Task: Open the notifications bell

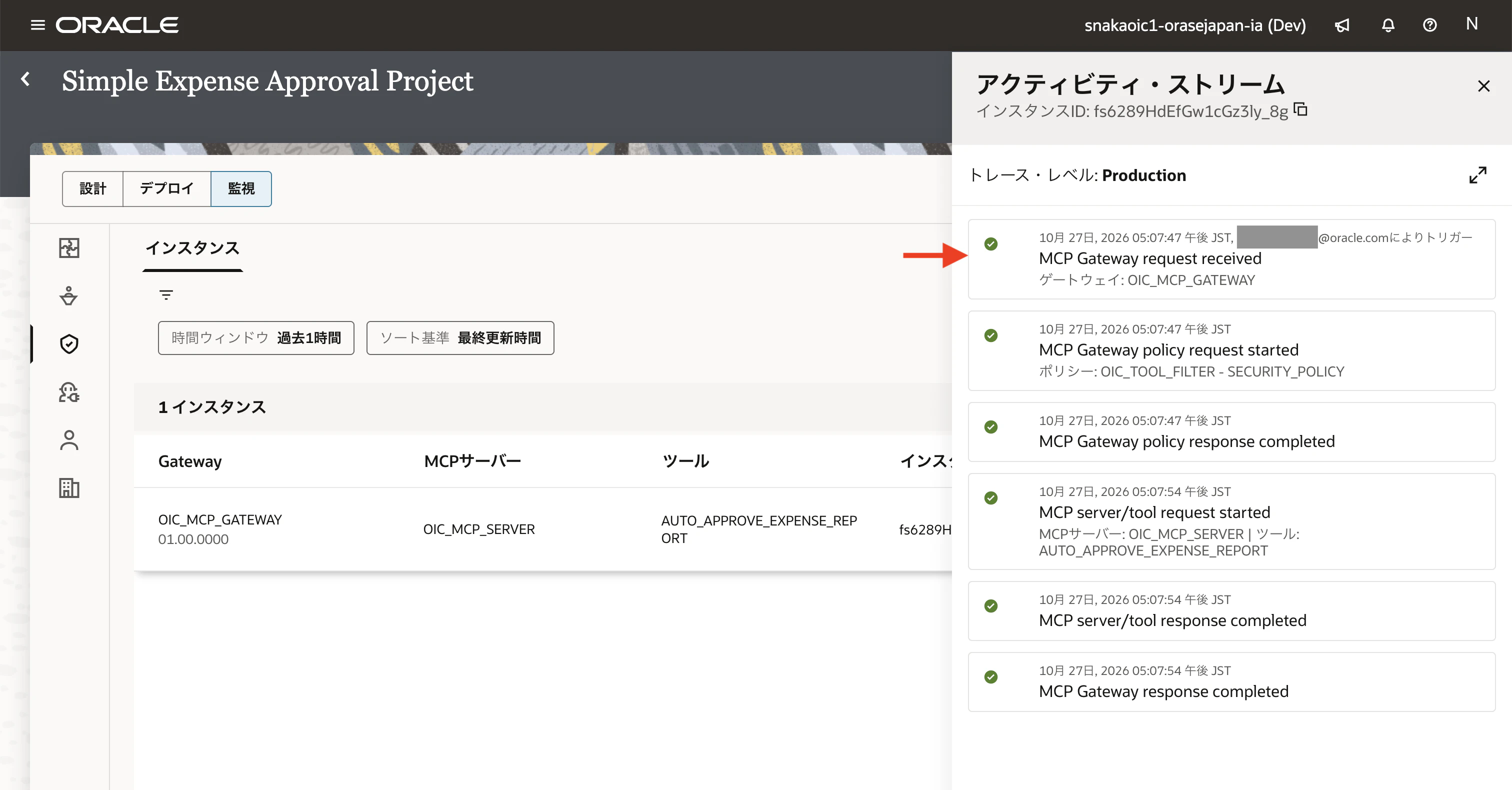Action: (1388, 25)
